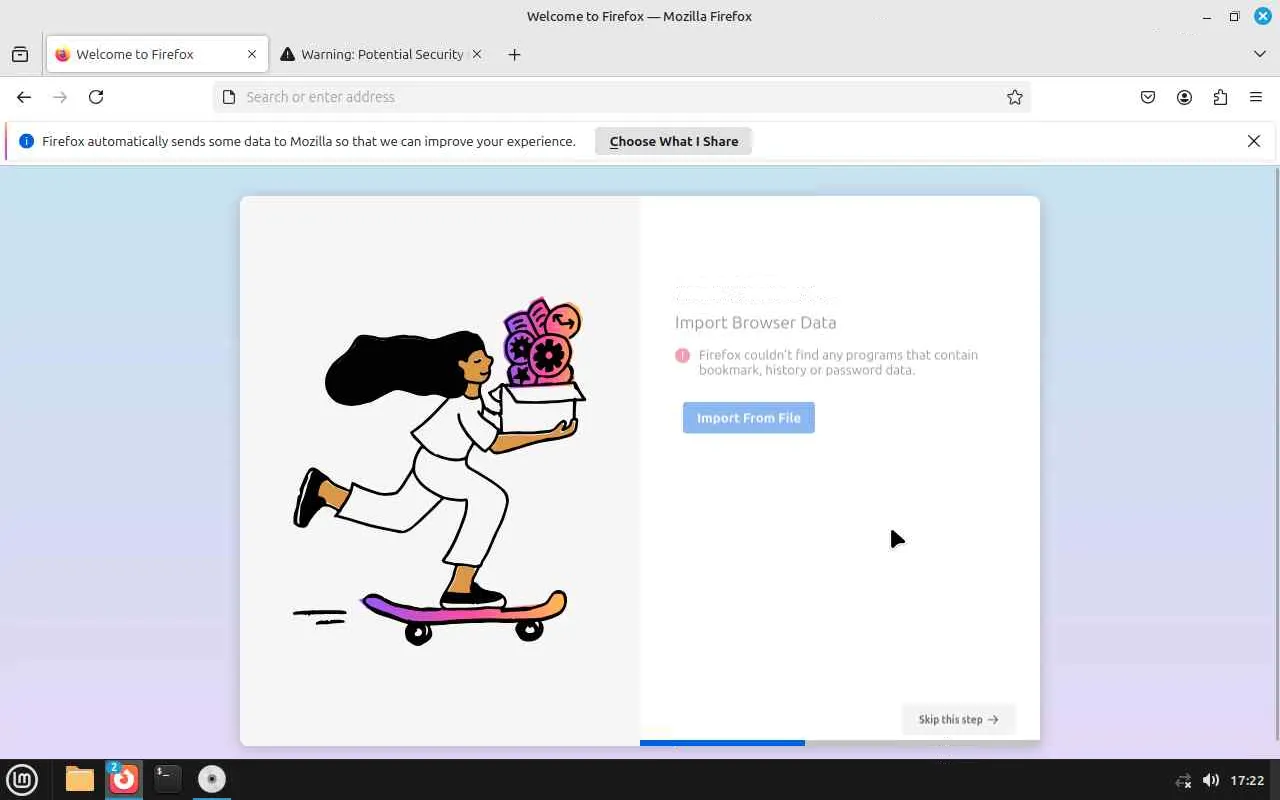Minimize the Firefox window
The width and height of the screenshot is (1280, 800).
1208,16
